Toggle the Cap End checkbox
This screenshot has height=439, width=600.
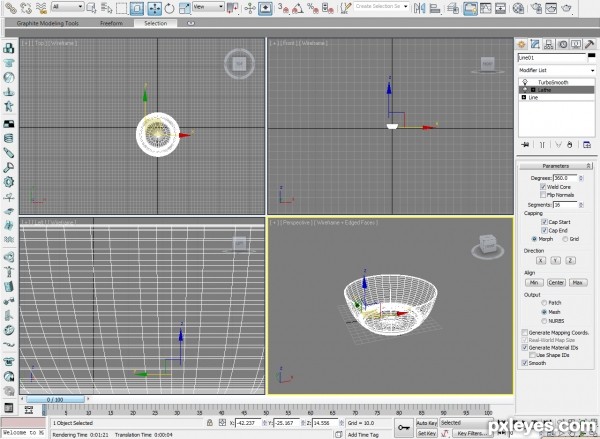pos(544,230)
